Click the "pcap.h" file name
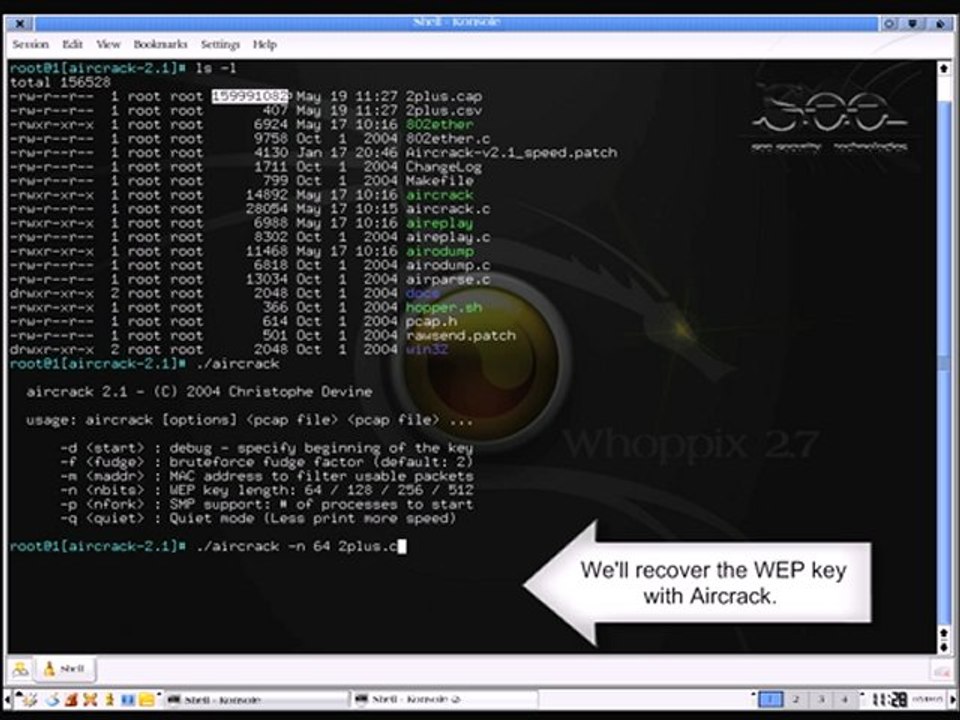Image resolution: width=960 pixels, height=720 pixels. pos(431,321)
